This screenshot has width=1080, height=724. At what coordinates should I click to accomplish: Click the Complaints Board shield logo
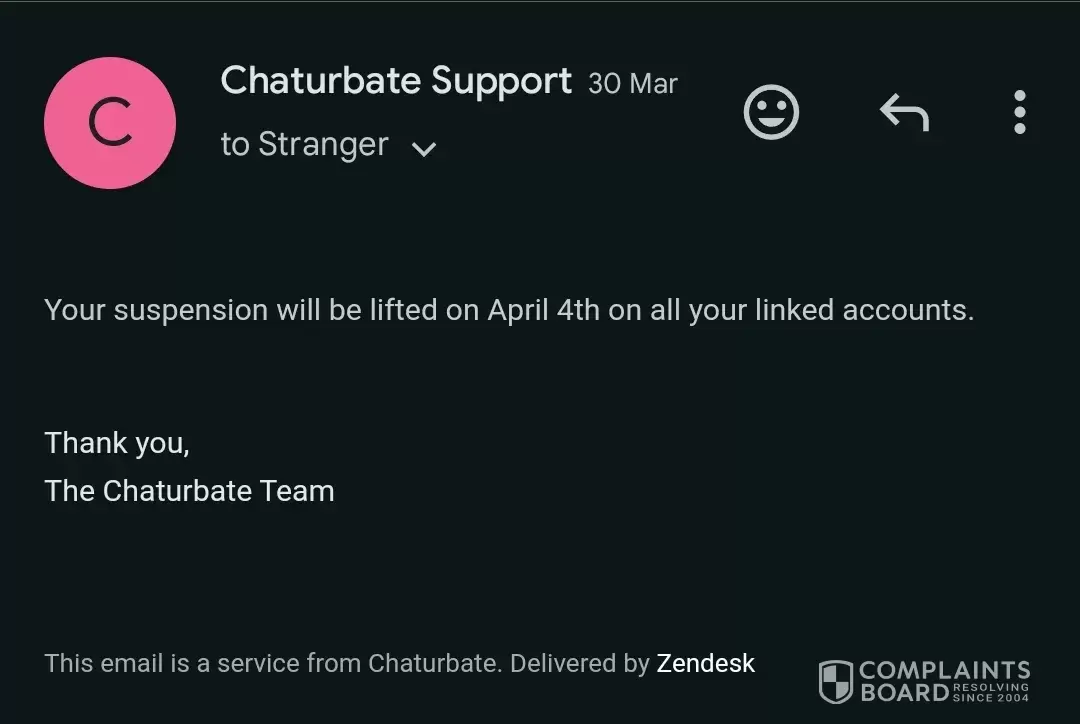tap(835, 681)
